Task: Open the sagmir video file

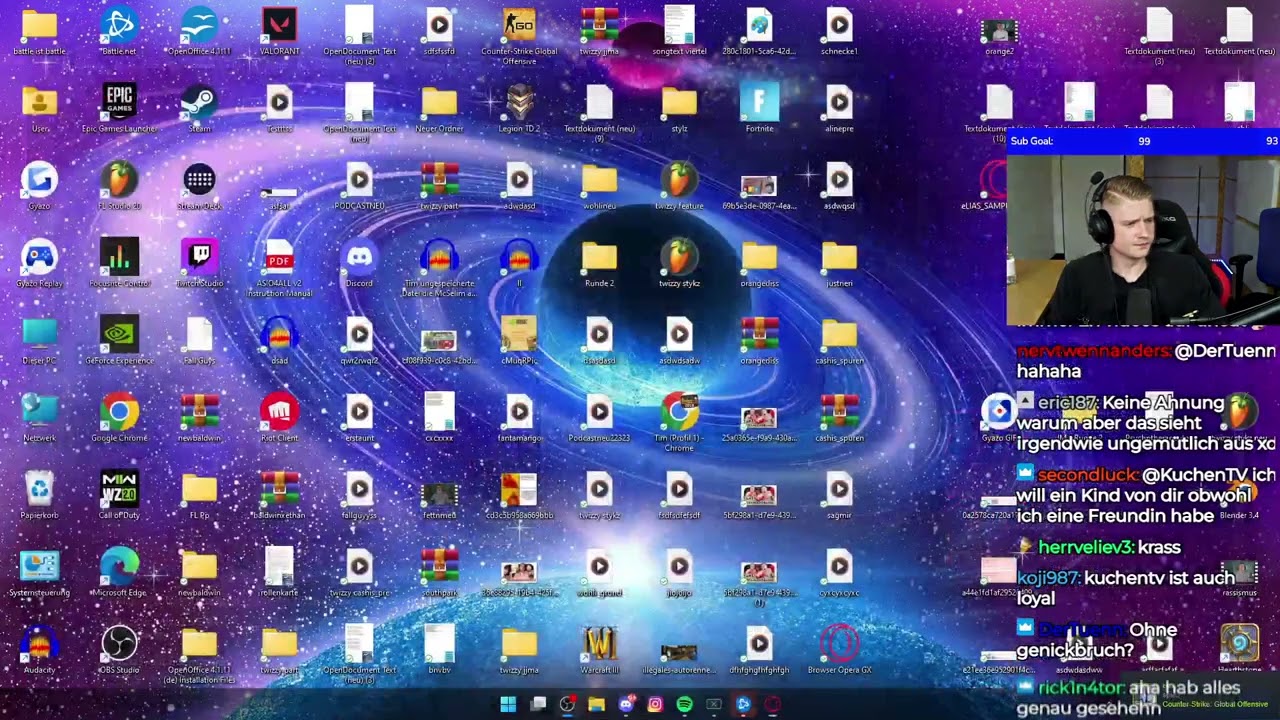Action: [839, 495]
